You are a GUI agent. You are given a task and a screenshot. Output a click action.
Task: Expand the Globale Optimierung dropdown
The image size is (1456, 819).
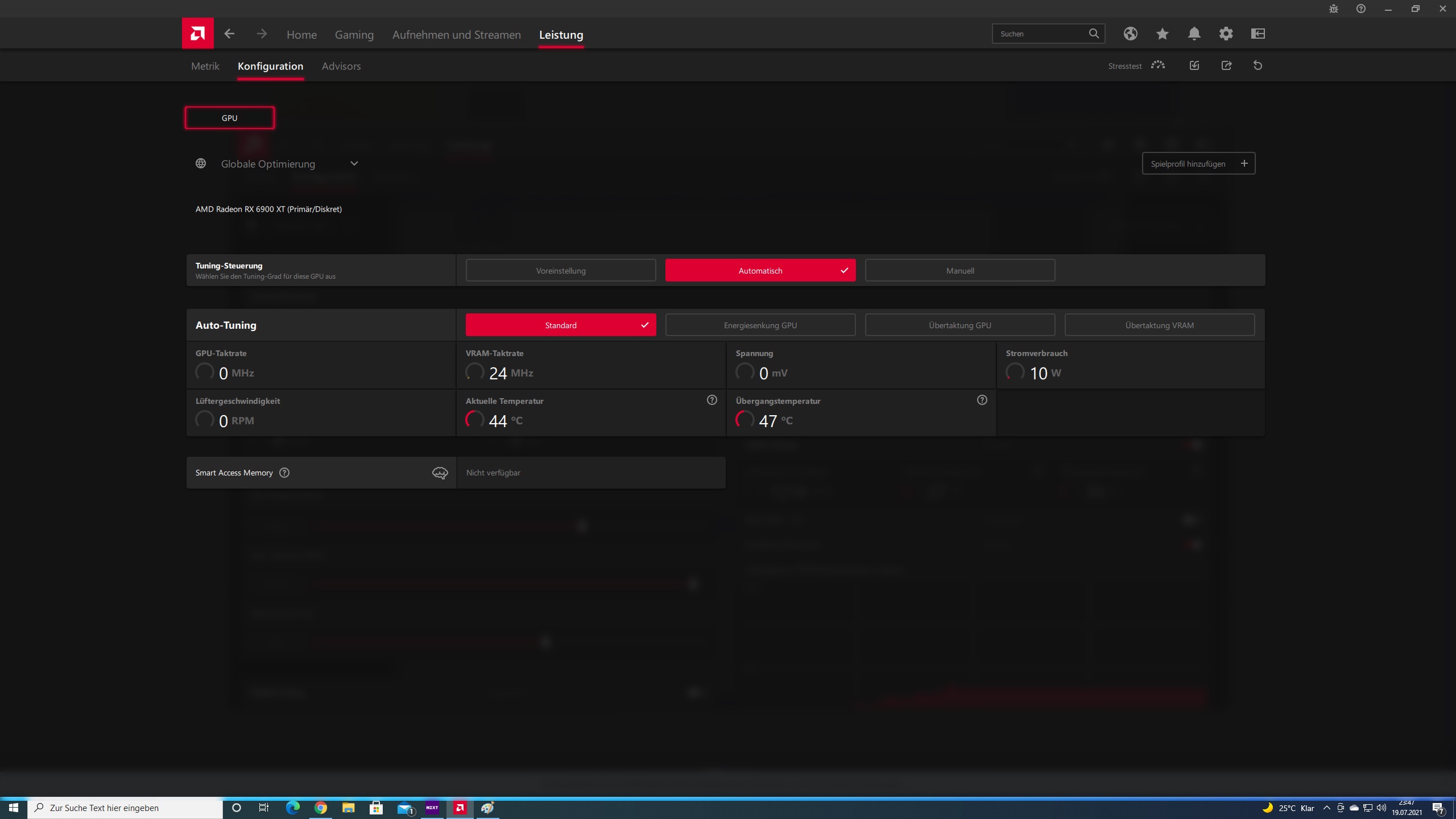354,163
